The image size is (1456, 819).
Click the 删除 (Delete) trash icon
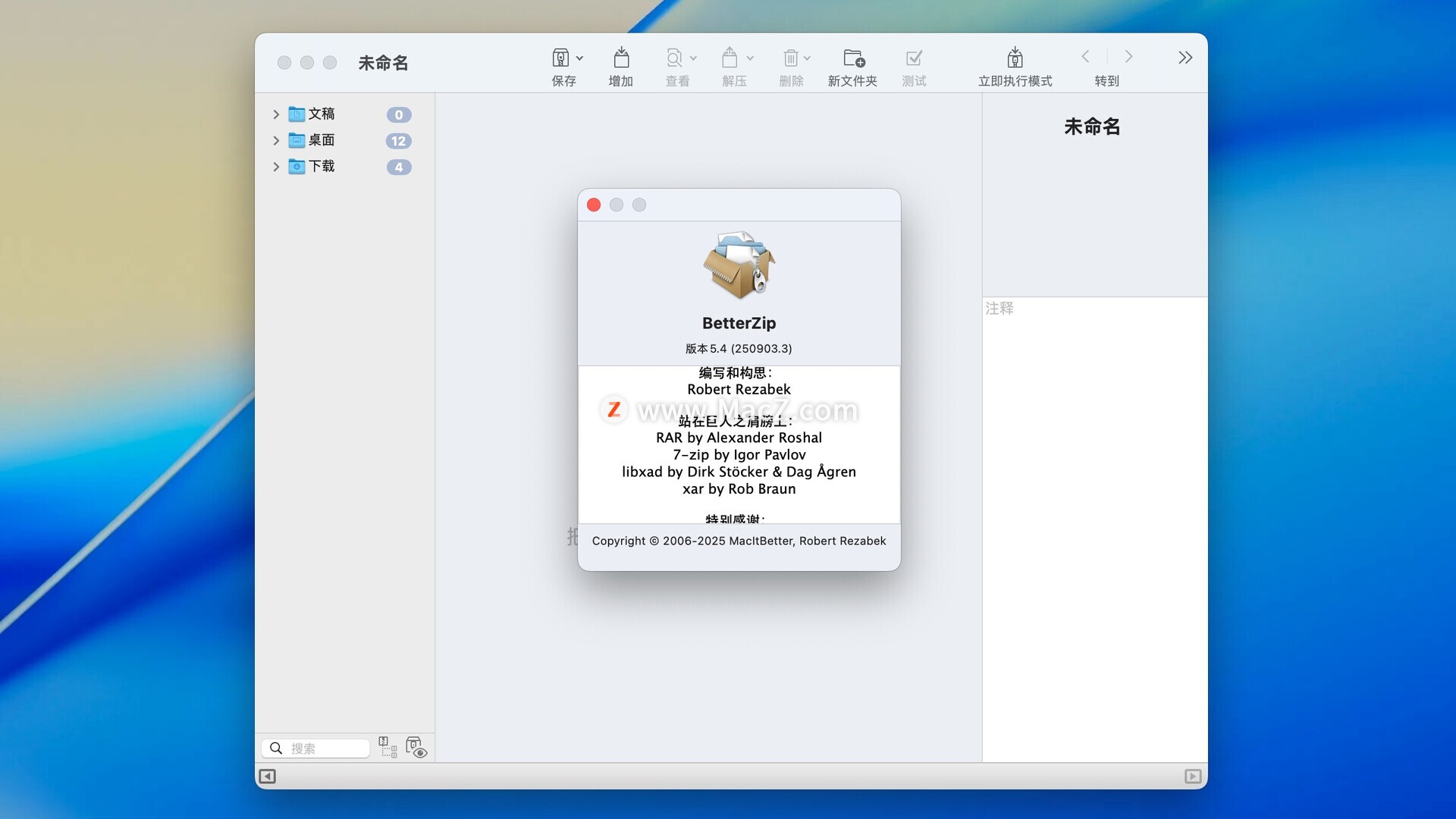(x=790, y=58)
